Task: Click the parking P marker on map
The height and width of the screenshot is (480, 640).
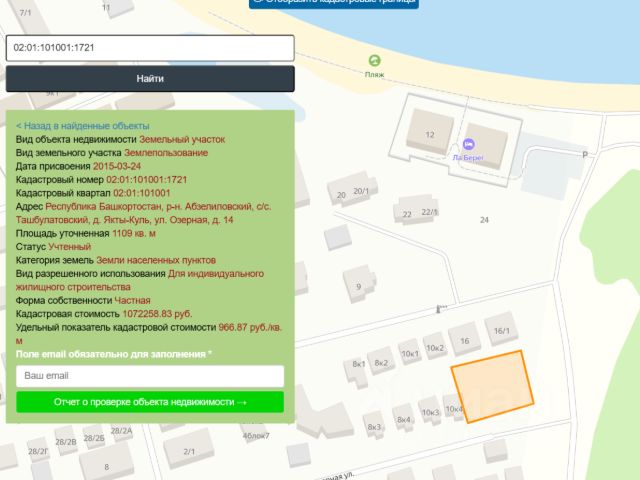Action: [x=584, y=155]
